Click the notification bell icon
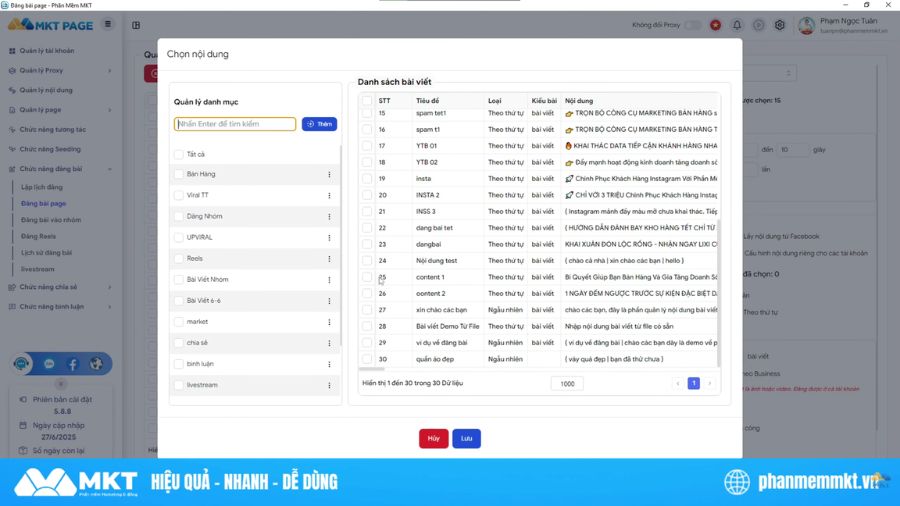The height and width of the screenshot is (506, 900). click(737, 25)
